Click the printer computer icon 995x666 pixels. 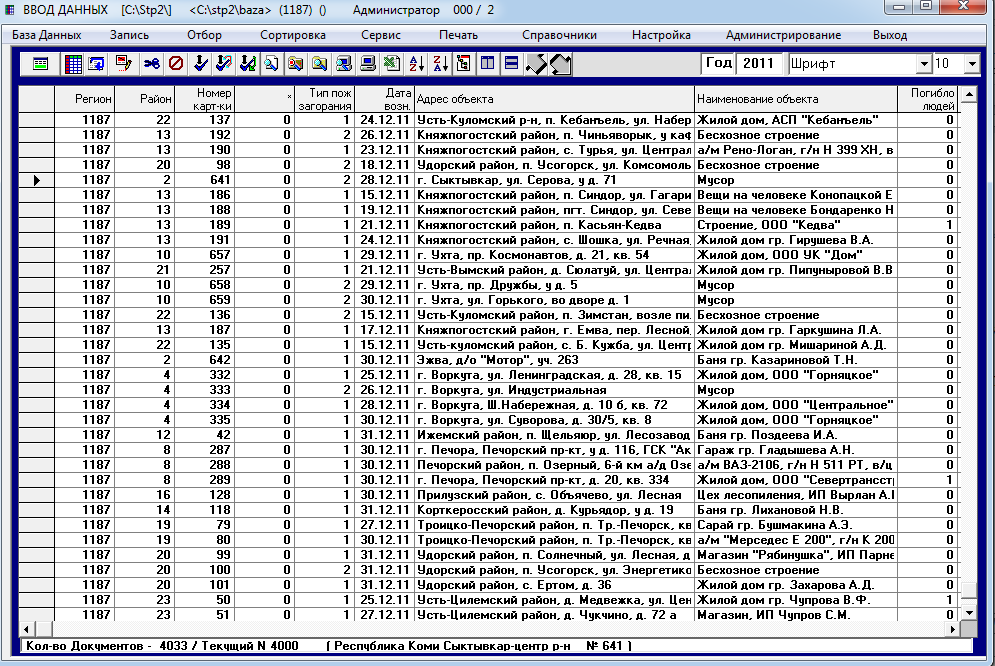coord(368,63)
